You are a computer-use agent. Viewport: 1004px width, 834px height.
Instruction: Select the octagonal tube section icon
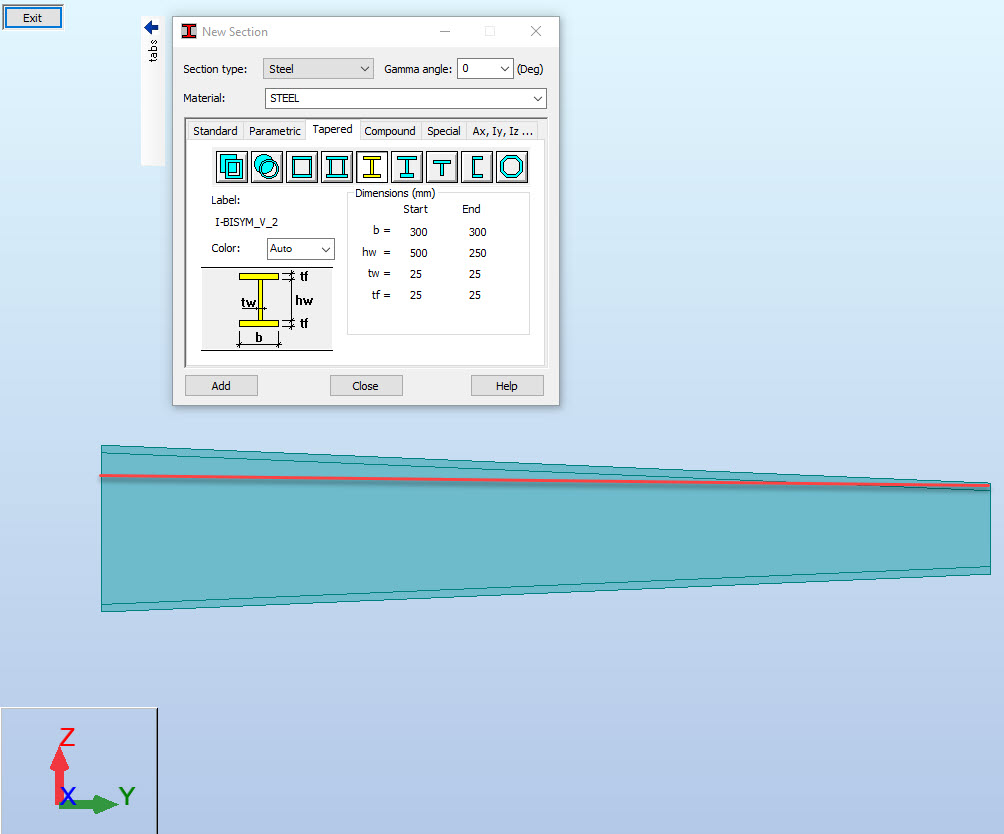[x=511, y=166]
